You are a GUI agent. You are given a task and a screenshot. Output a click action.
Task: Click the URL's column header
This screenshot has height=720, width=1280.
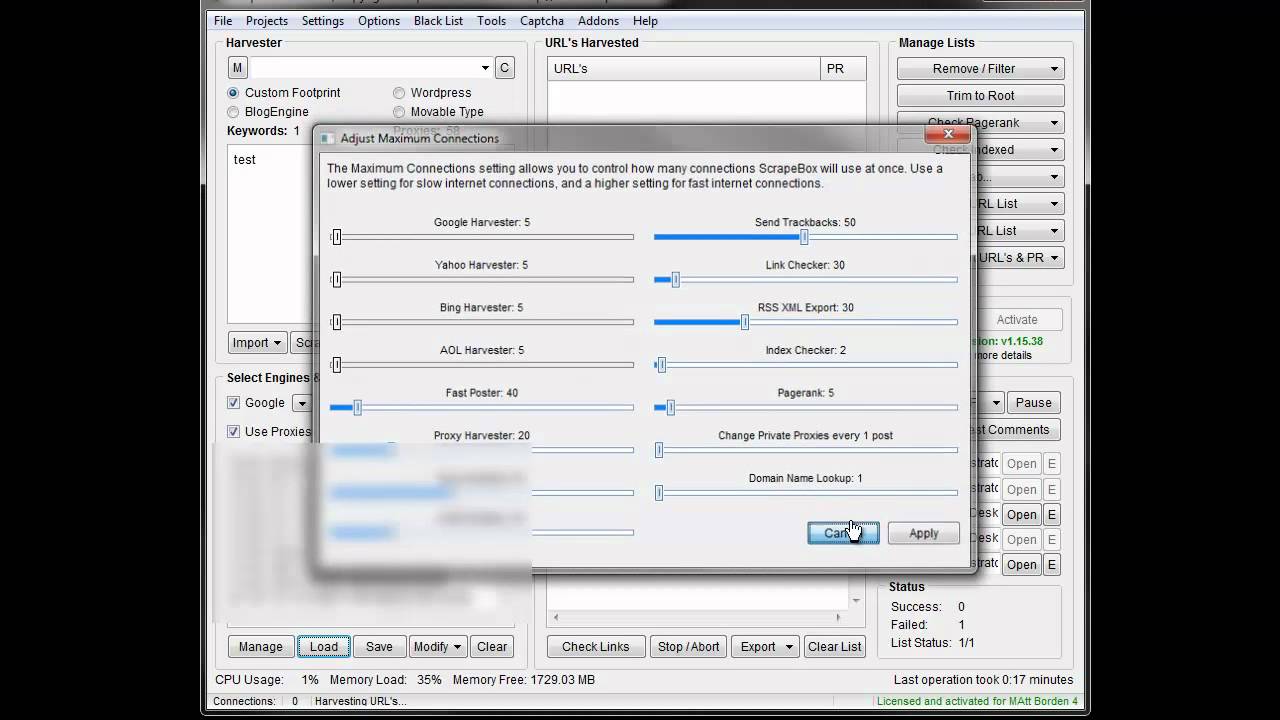click(x=684, y=69)
